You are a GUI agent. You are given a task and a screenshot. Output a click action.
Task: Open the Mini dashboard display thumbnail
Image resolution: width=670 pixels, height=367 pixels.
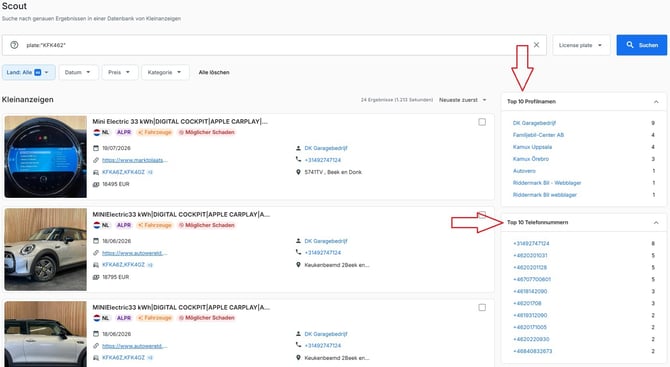[x=46, y=157]
